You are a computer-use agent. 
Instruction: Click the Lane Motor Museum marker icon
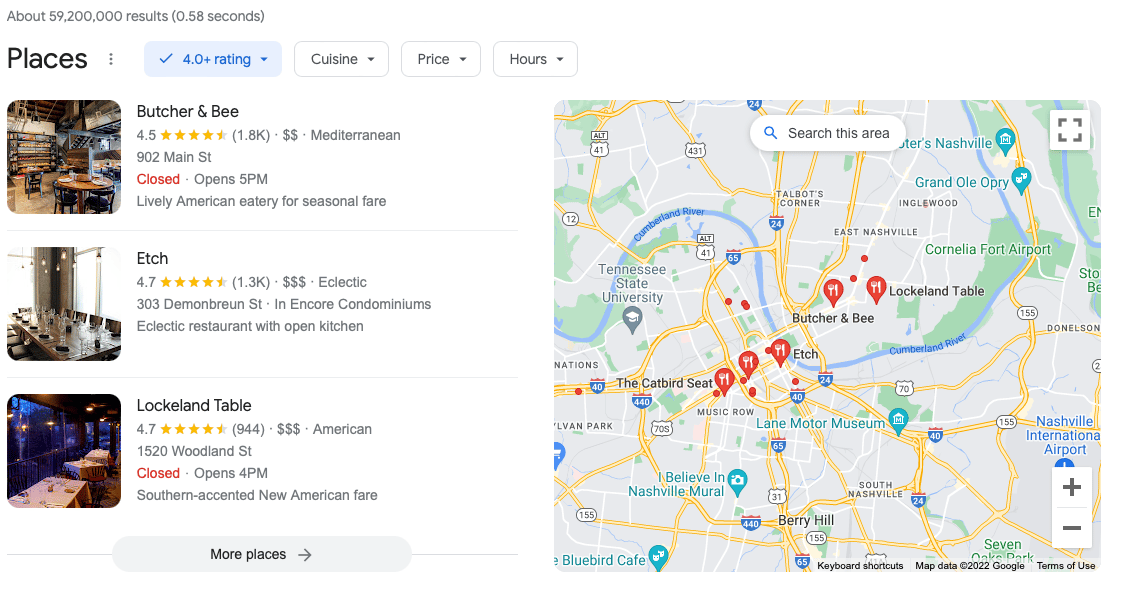[898, 421]
